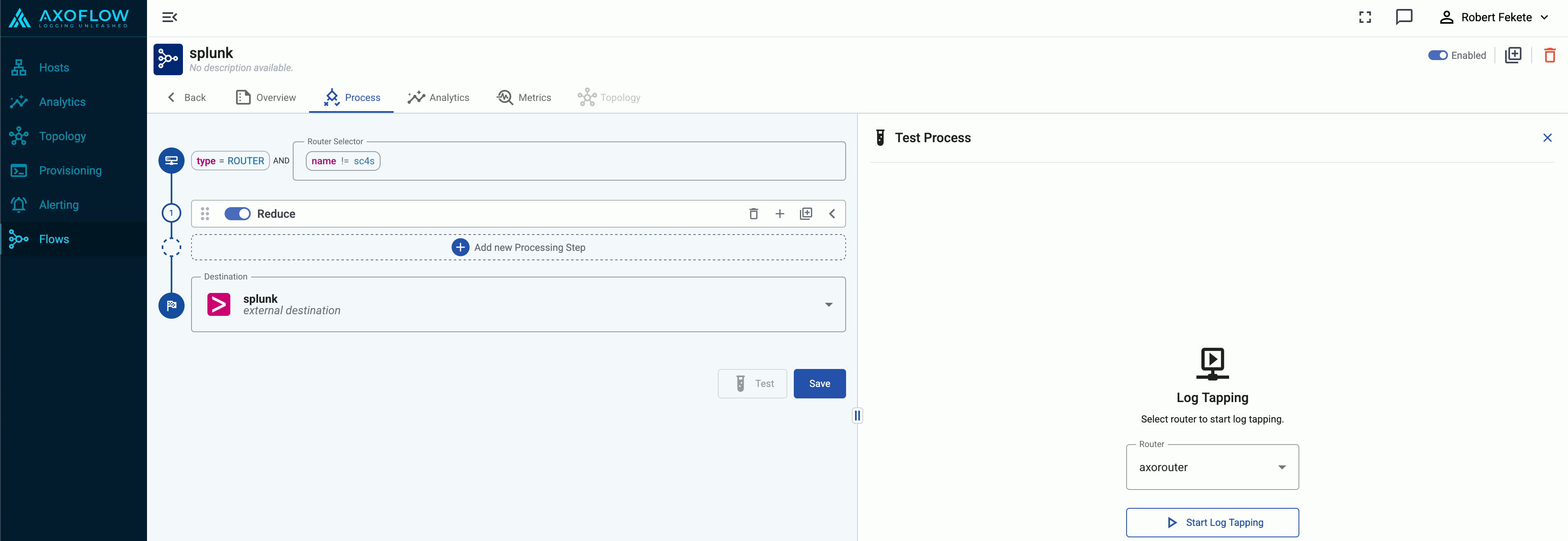Duplicate the splunk flow icon

tap(1512, 56)
